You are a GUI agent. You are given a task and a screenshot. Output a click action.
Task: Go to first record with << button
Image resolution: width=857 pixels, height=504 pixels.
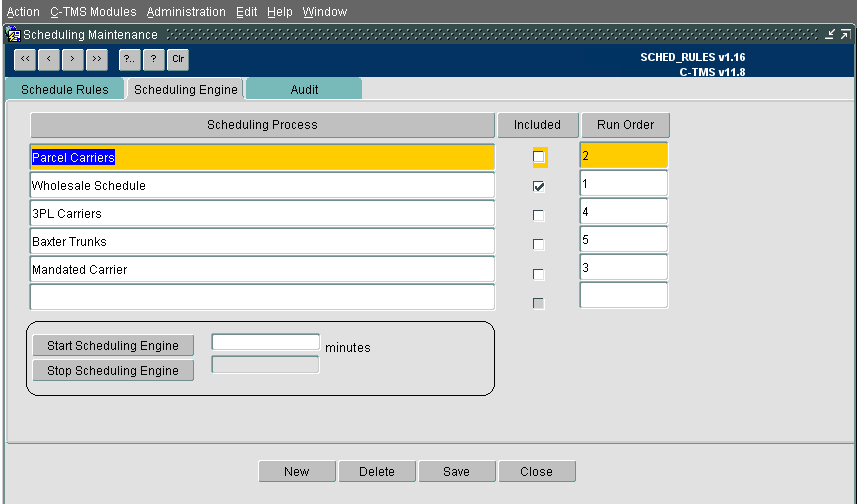[x=25, y=60]
